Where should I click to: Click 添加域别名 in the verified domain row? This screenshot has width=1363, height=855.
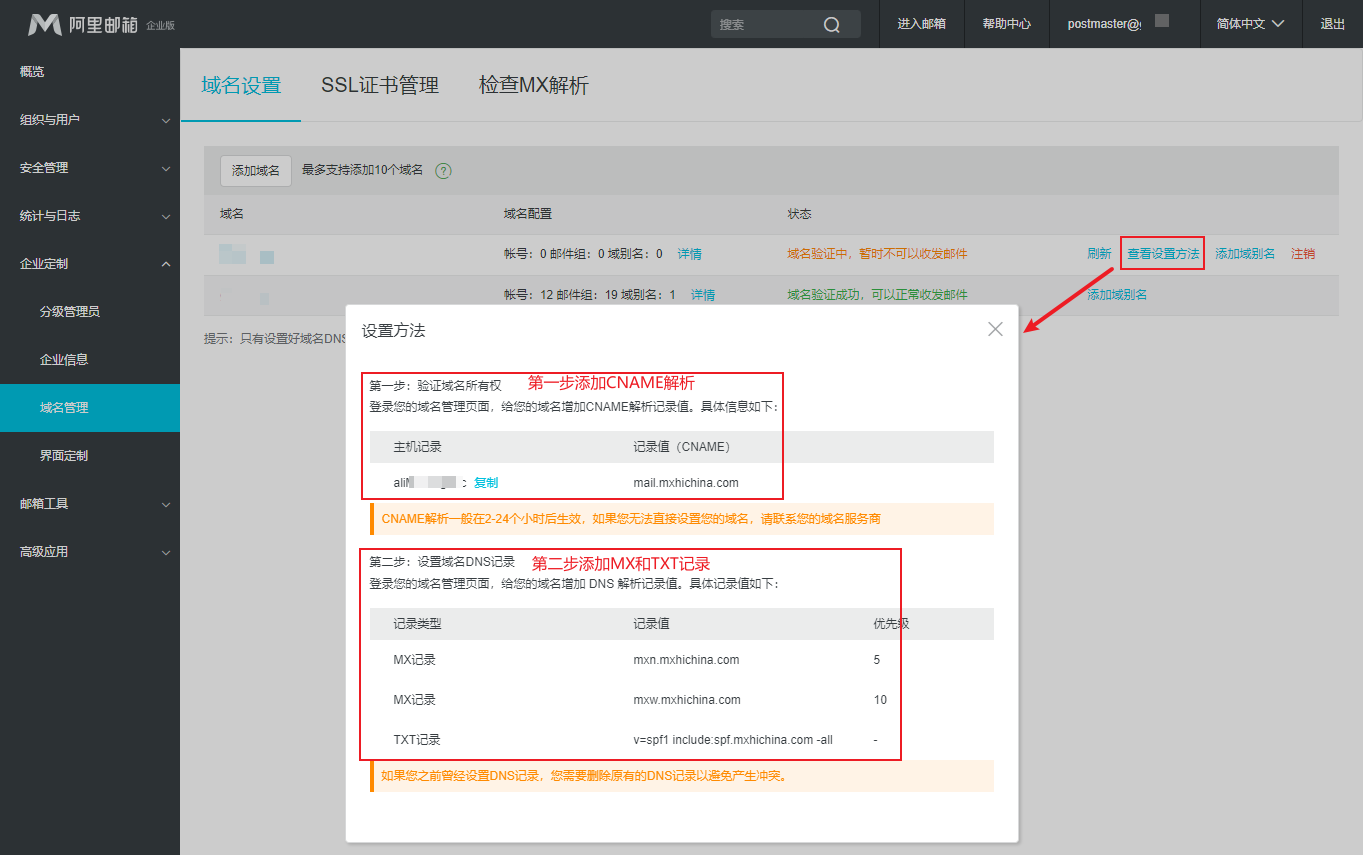[1117, 295]
